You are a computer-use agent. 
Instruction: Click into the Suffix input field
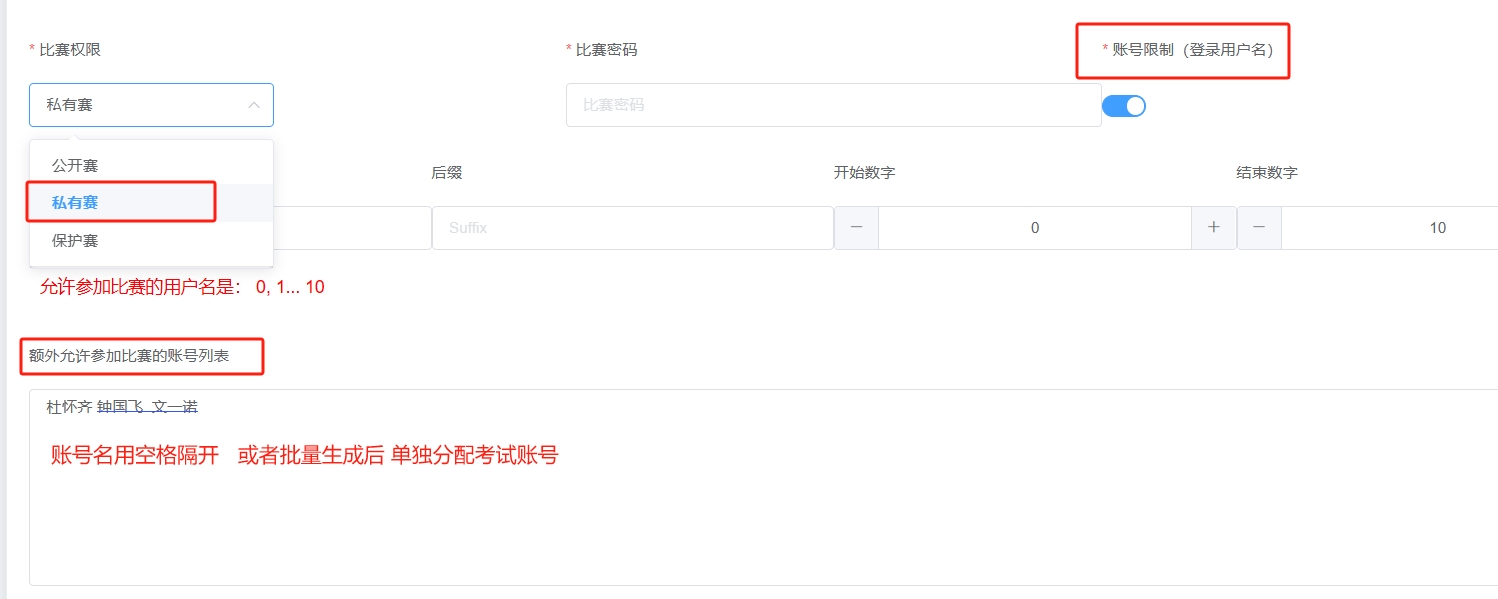tap(633, 228)
